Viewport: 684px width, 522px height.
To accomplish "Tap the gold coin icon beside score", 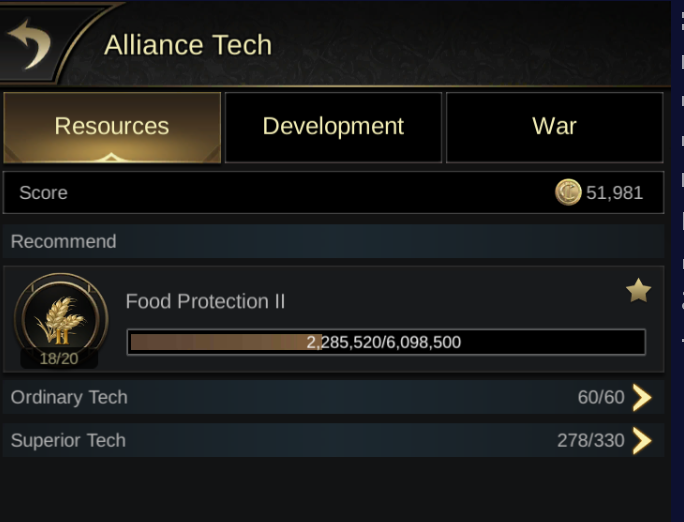I will click(568, 192).
